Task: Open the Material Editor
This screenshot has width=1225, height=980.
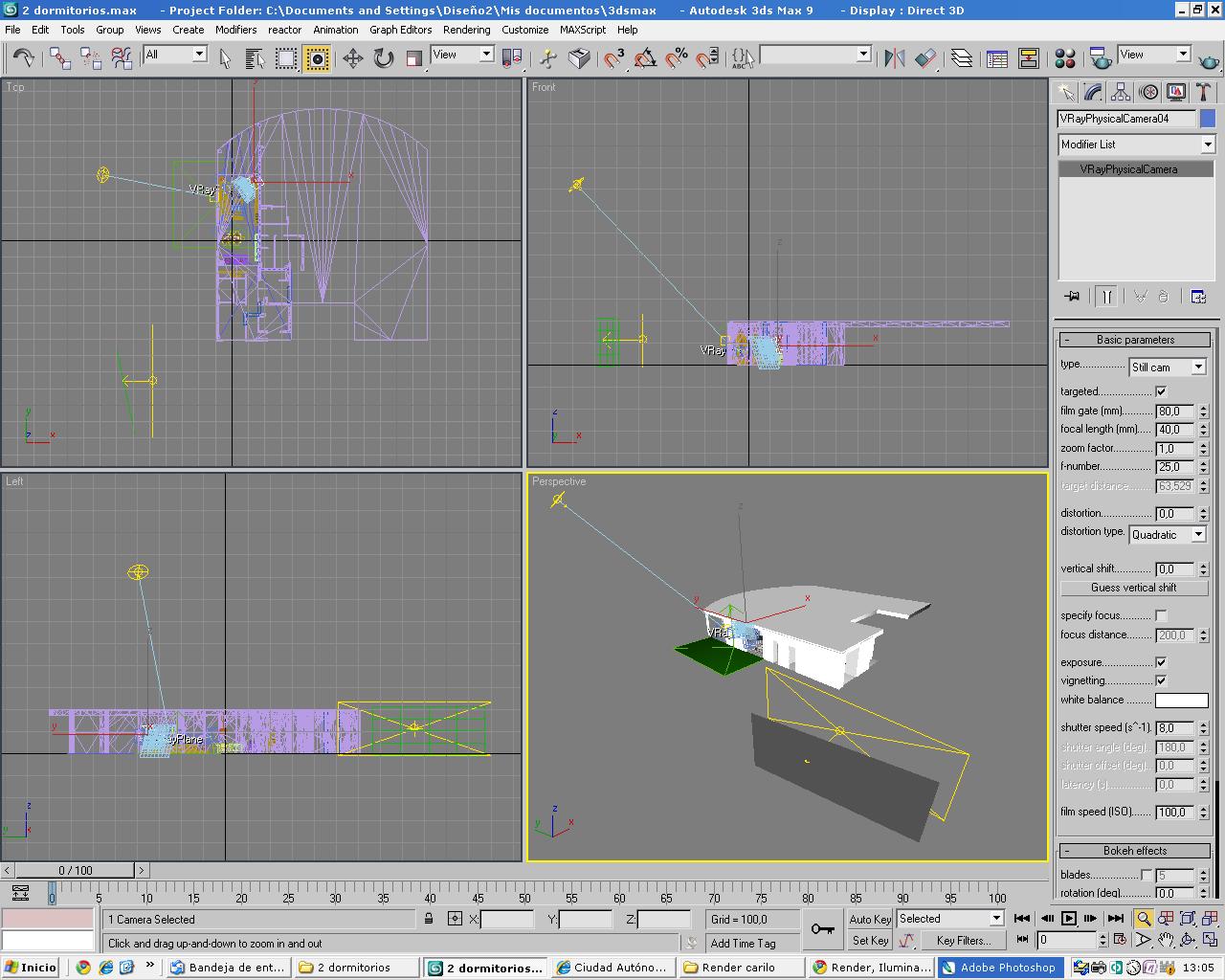Action: tap(1065, 58)
